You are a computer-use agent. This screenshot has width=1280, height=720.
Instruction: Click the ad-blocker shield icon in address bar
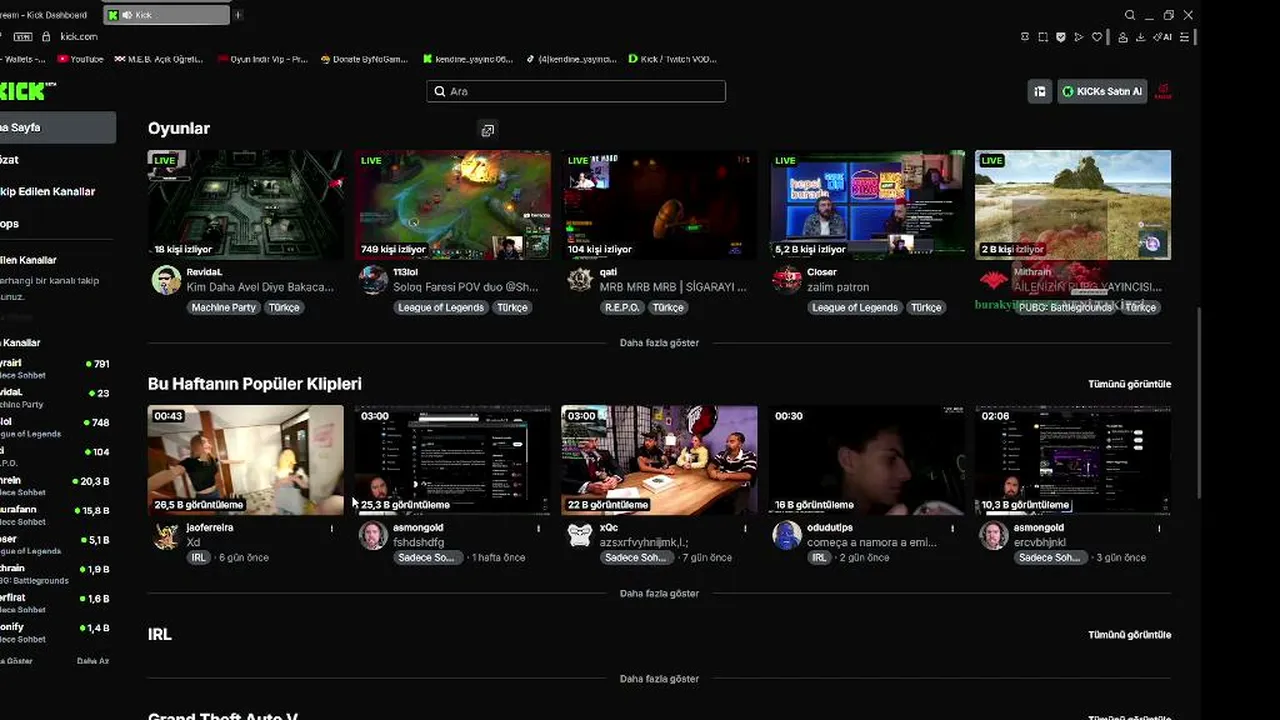pyautogui.click(x=1061, y=37)
